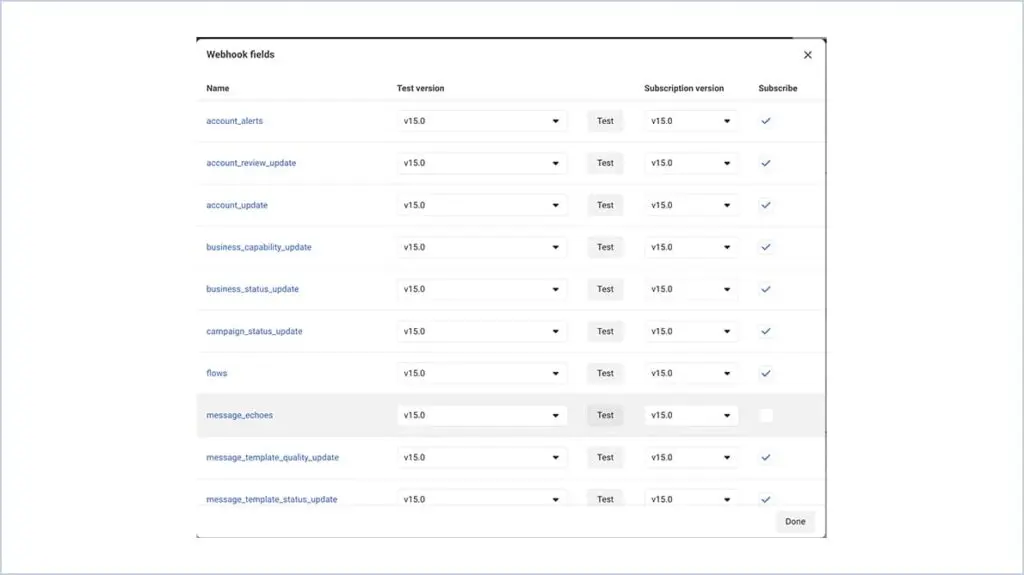Click Test button for message_template_quality_update
Screen dimensions: 1024x575
605,457
